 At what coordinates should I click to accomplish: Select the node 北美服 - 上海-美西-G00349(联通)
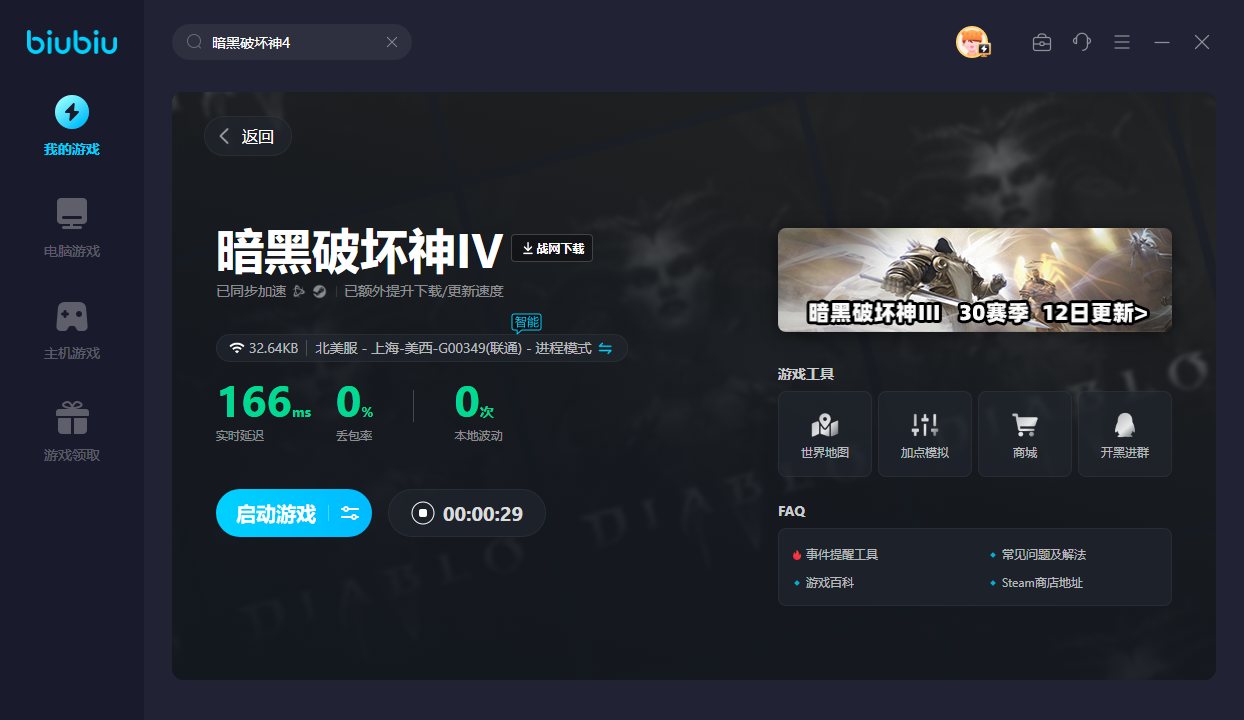pyautogui.click(x=419, y=348)
